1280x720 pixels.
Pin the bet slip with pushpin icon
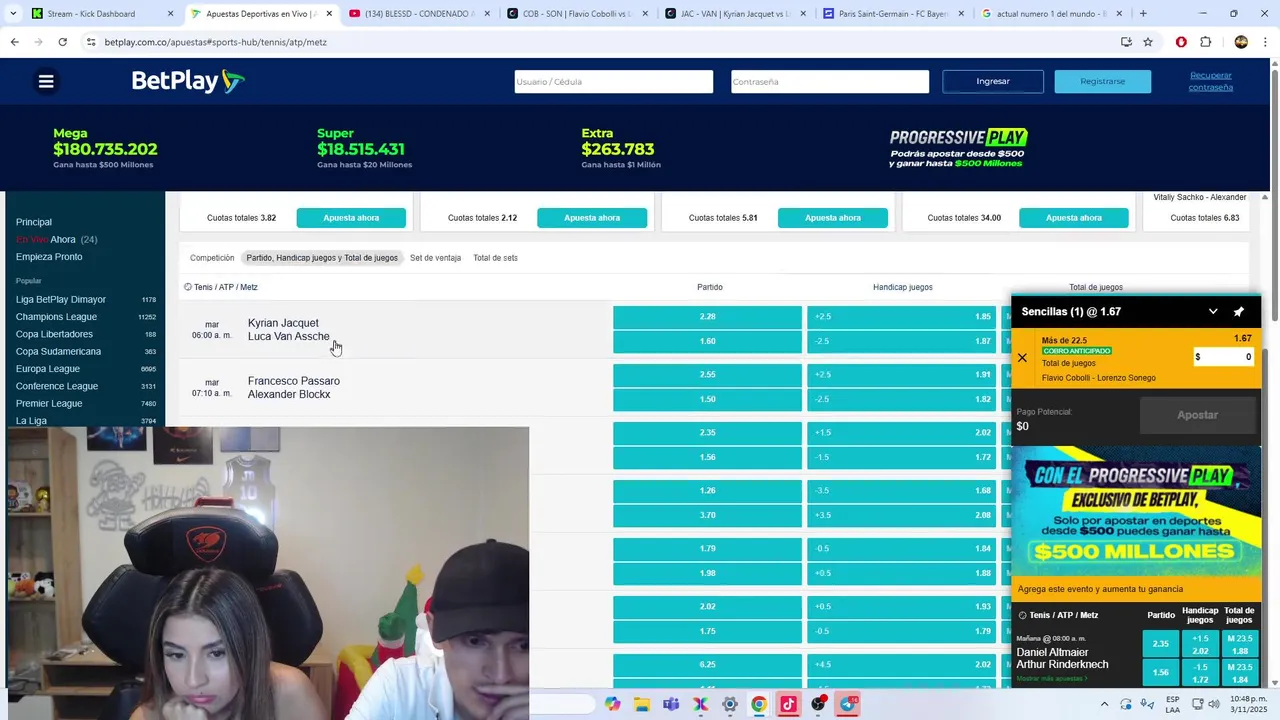click(1239, 312)
